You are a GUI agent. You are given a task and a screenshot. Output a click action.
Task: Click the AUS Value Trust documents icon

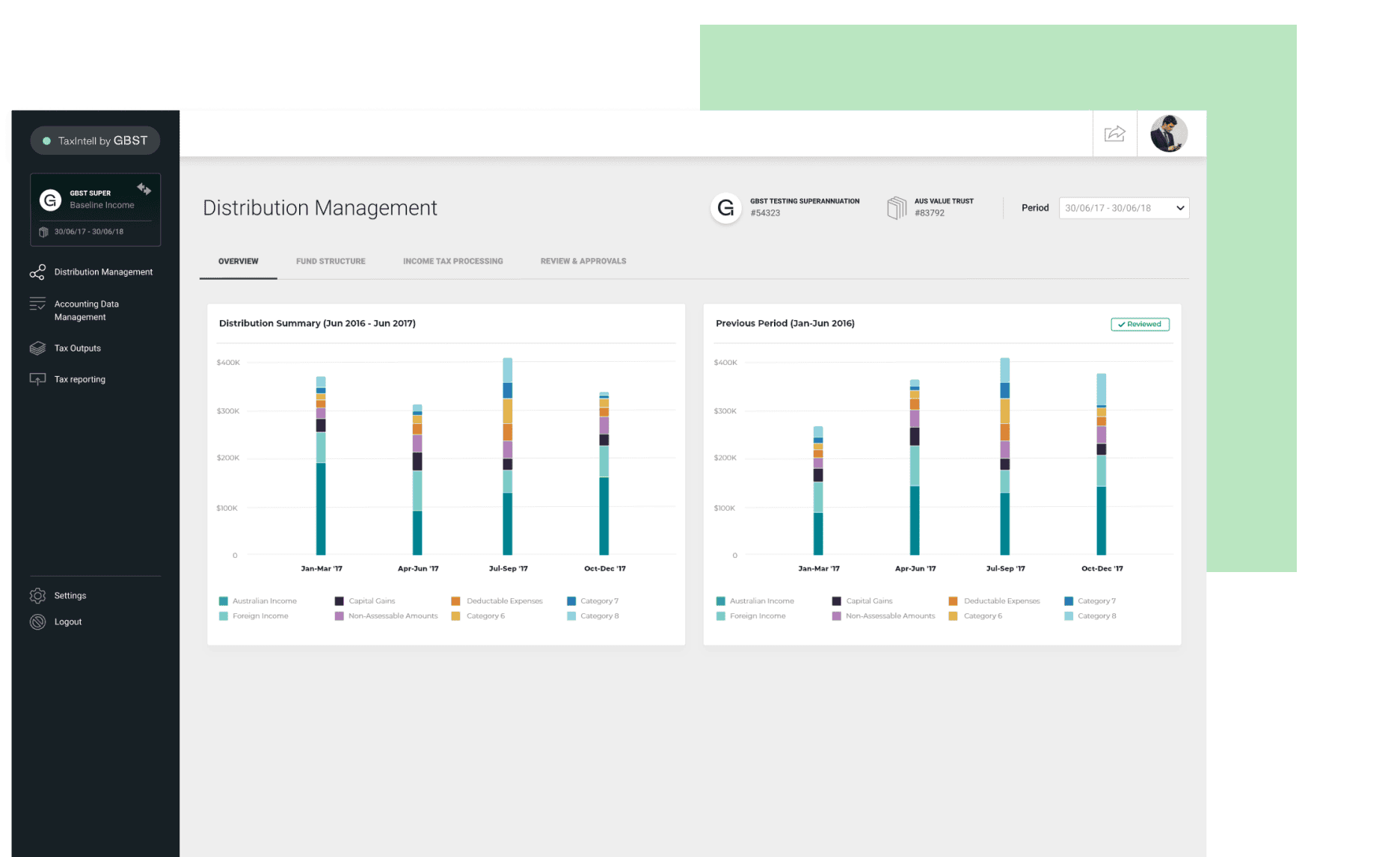(897, 208)
